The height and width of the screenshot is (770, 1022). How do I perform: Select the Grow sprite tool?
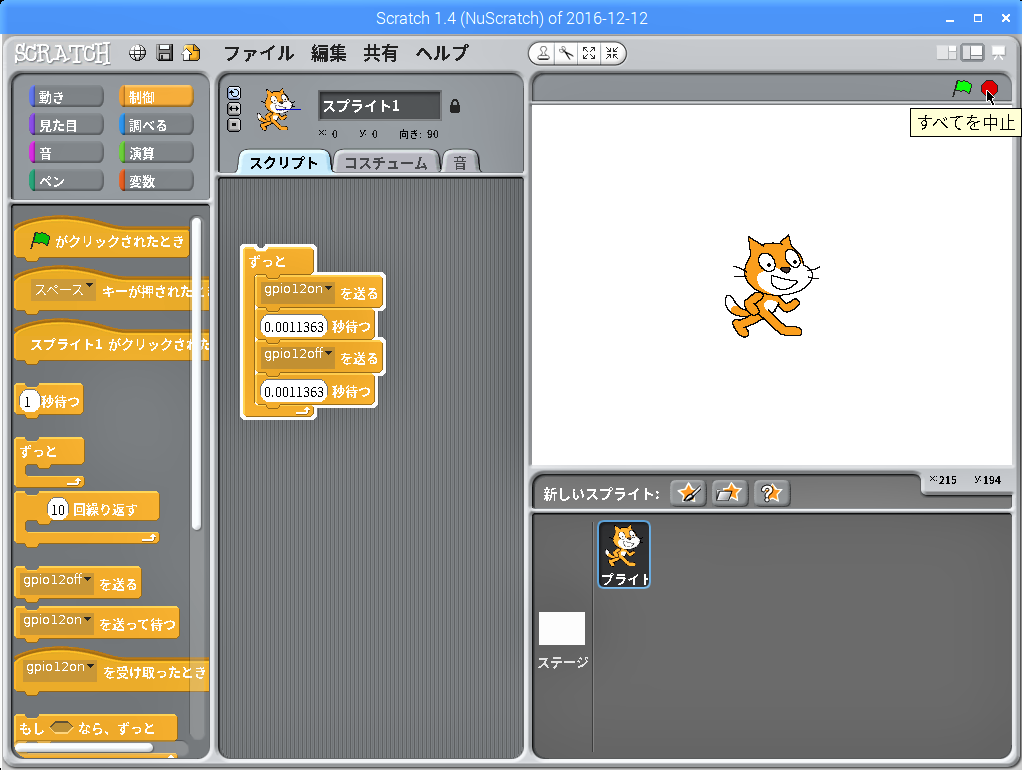click(x=589, y=53)
